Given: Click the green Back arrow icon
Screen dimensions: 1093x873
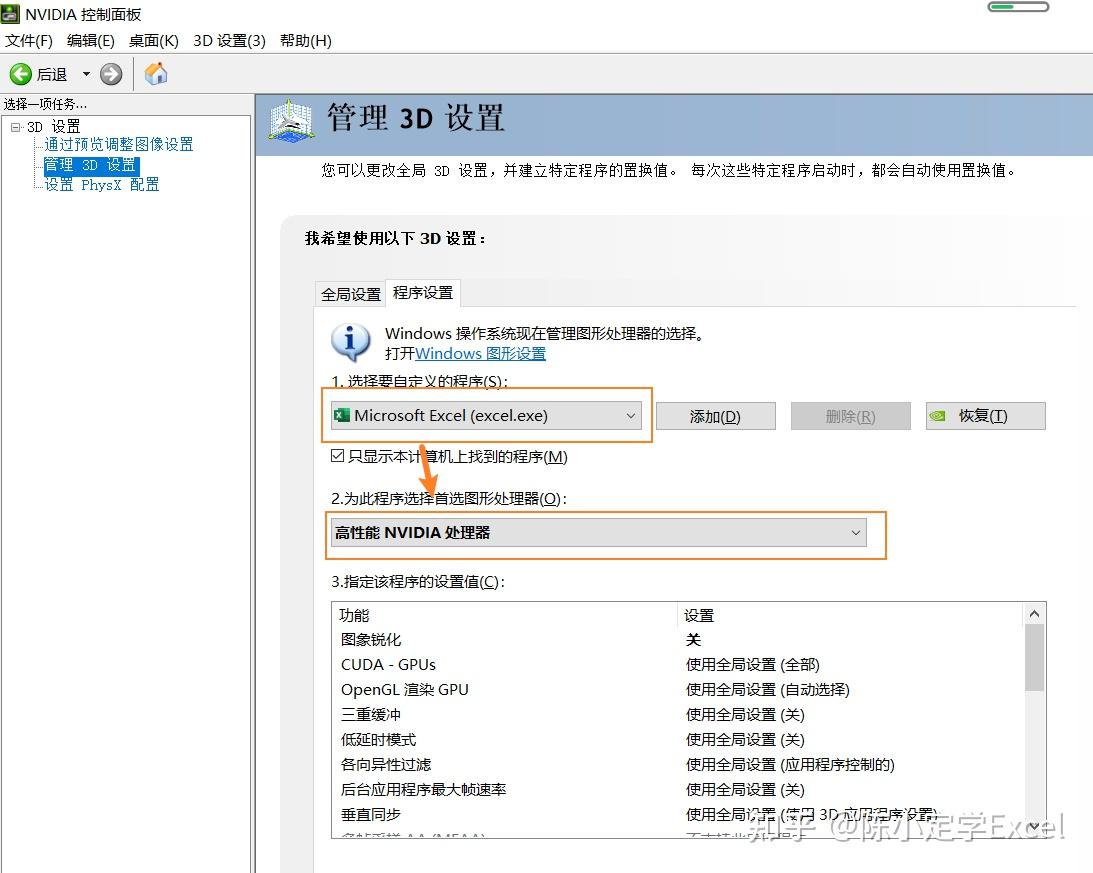Looking at the screenshot, I should [20, 74].
